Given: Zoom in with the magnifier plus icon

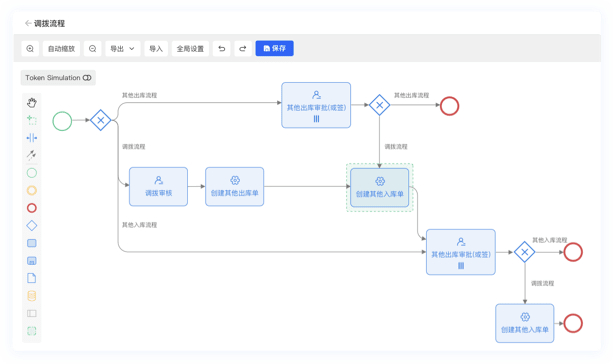Looking at the screenshot, I should coord(30,49).
